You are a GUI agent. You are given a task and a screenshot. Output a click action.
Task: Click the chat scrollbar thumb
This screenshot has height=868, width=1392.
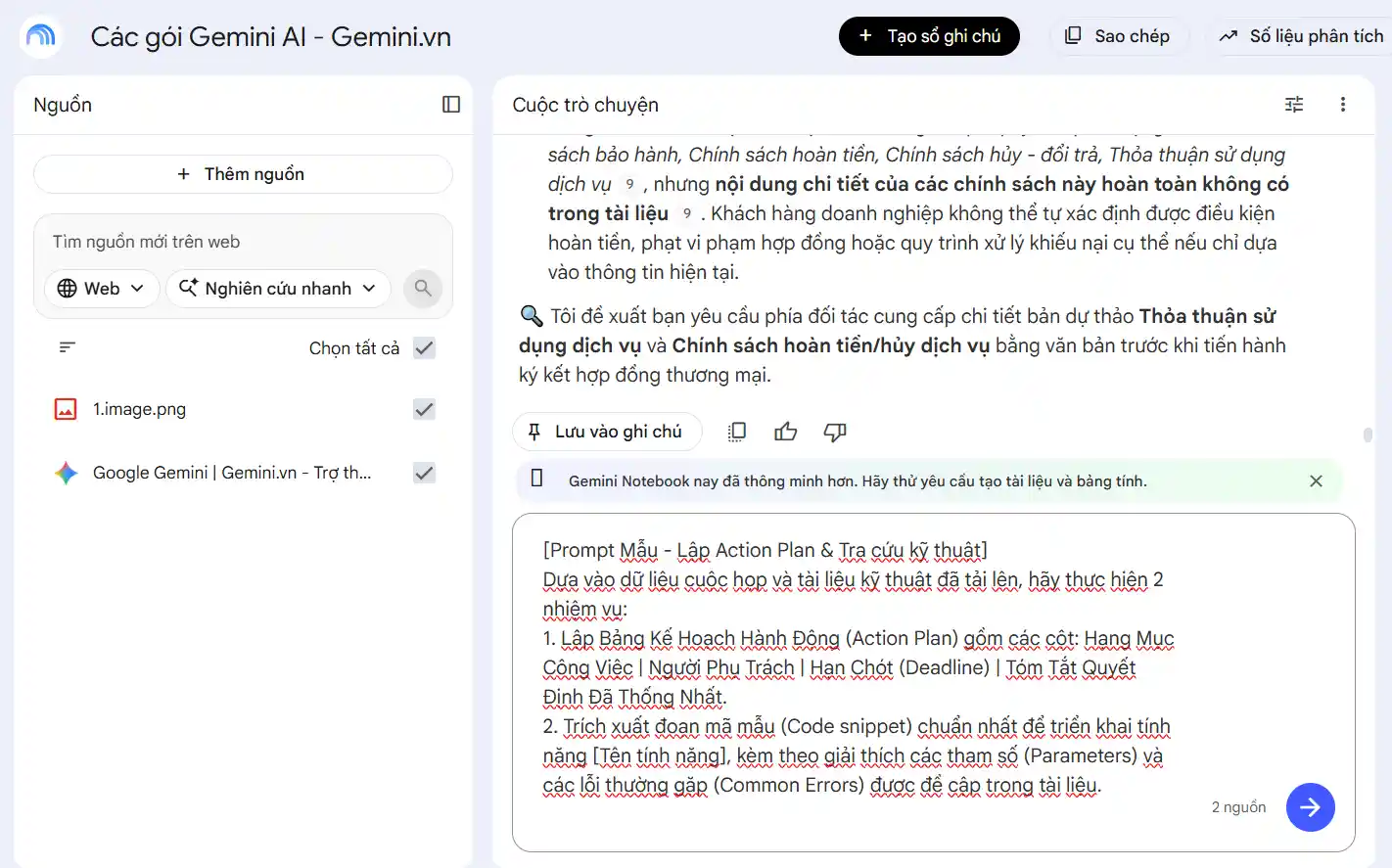(x=1368, y=434)
